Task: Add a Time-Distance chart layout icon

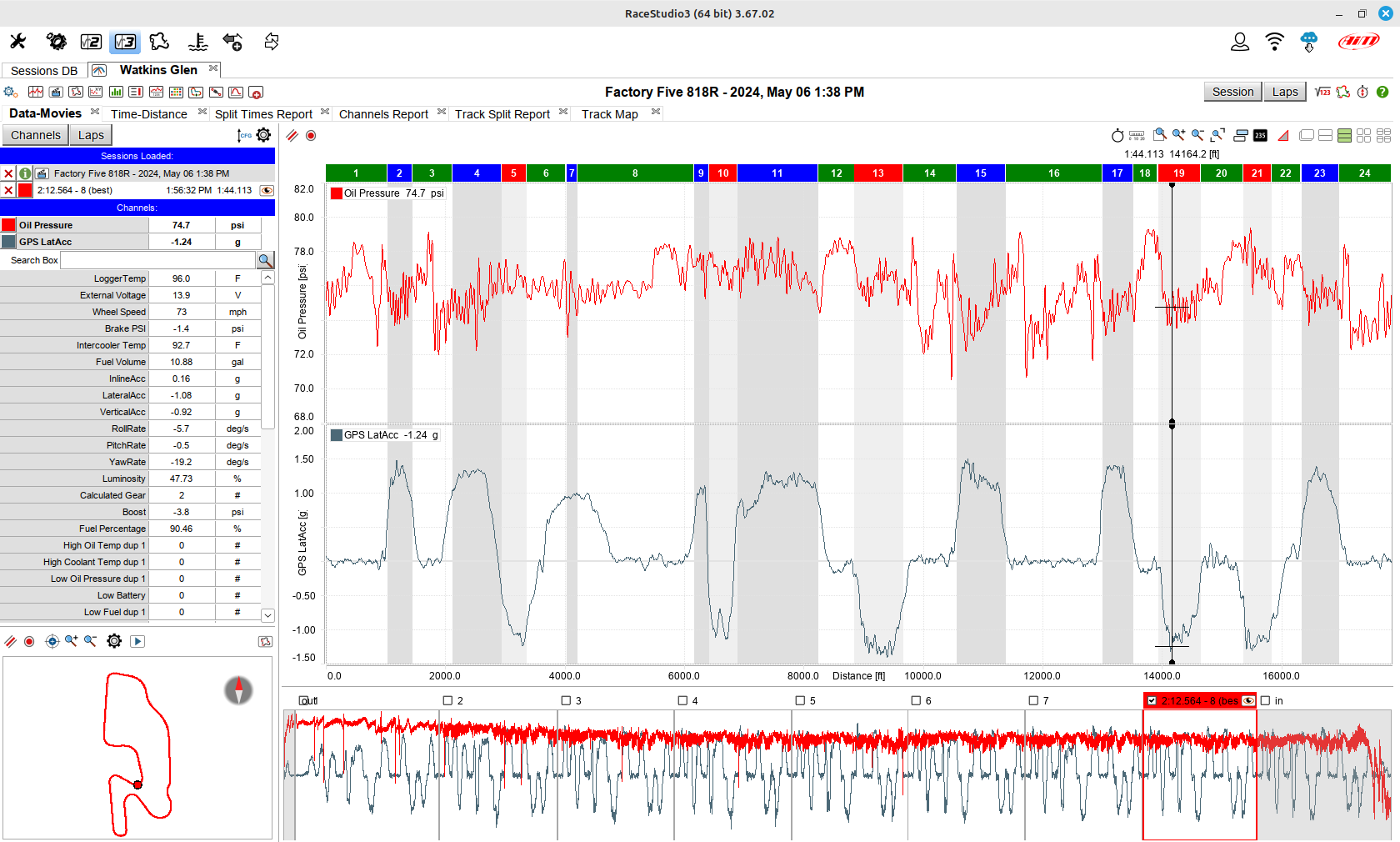Action: (36, 92)
